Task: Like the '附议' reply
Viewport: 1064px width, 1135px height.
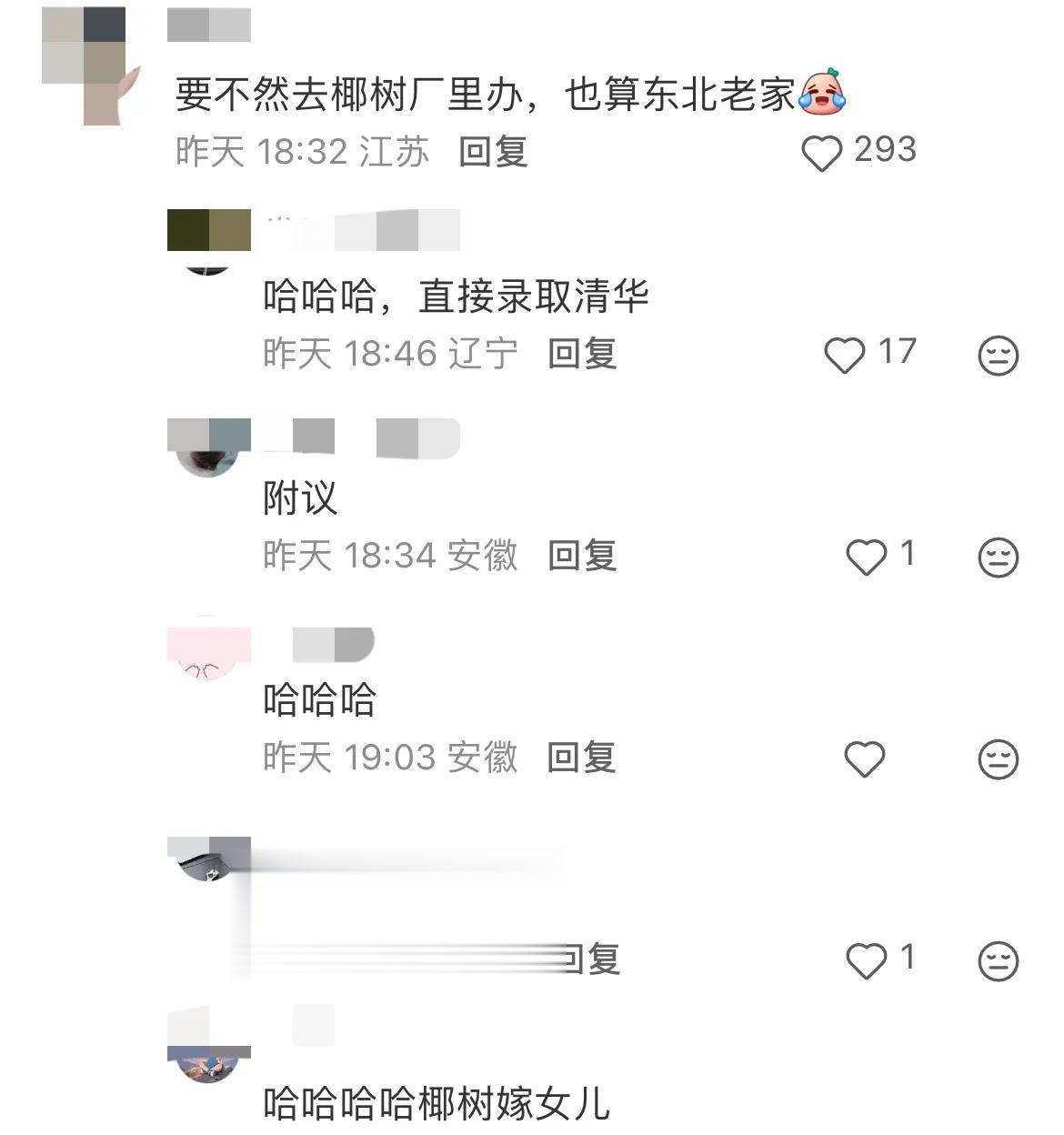Action: pyautogui.click(x=866, y=557)
